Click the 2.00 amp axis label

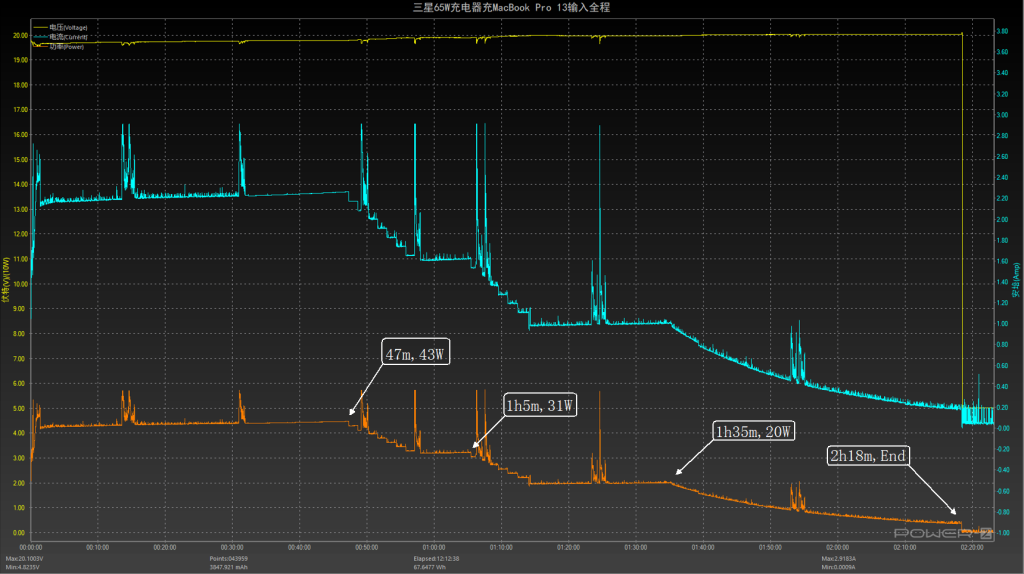[x=1002, y=219]
